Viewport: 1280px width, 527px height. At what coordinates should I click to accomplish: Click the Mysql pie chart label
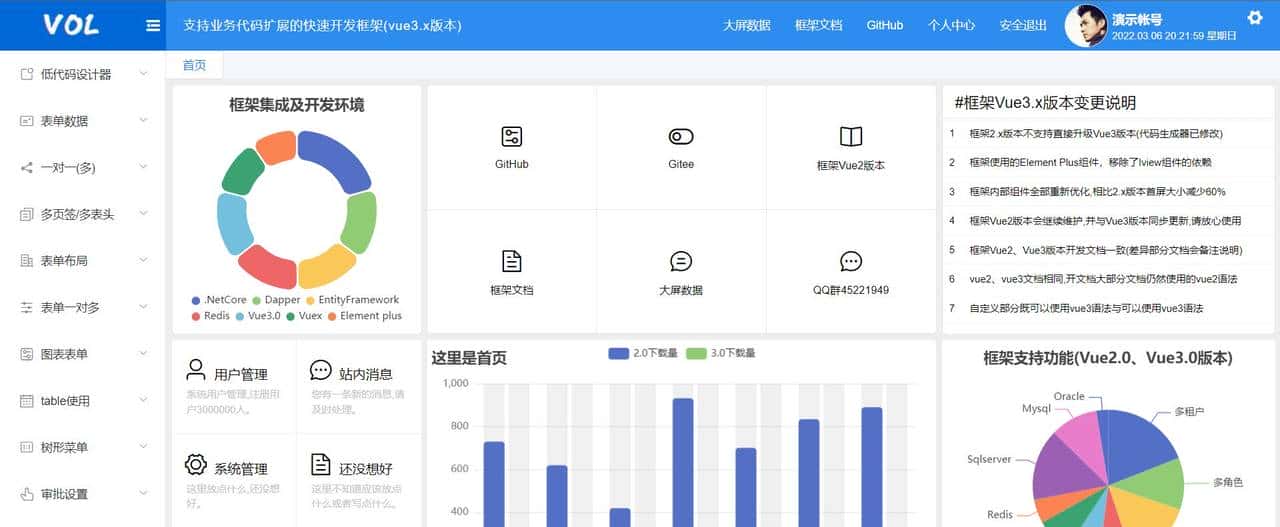[x=1037, y=409]
